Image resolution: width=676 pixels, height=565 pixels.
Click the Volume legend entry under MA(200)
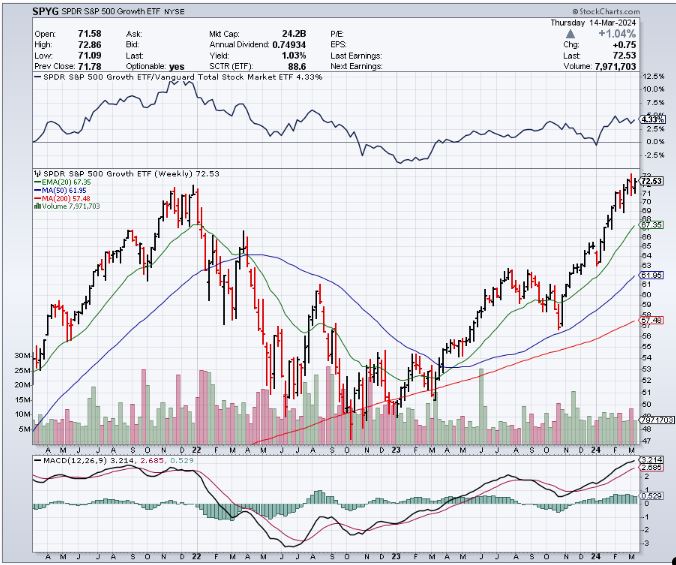67,206
